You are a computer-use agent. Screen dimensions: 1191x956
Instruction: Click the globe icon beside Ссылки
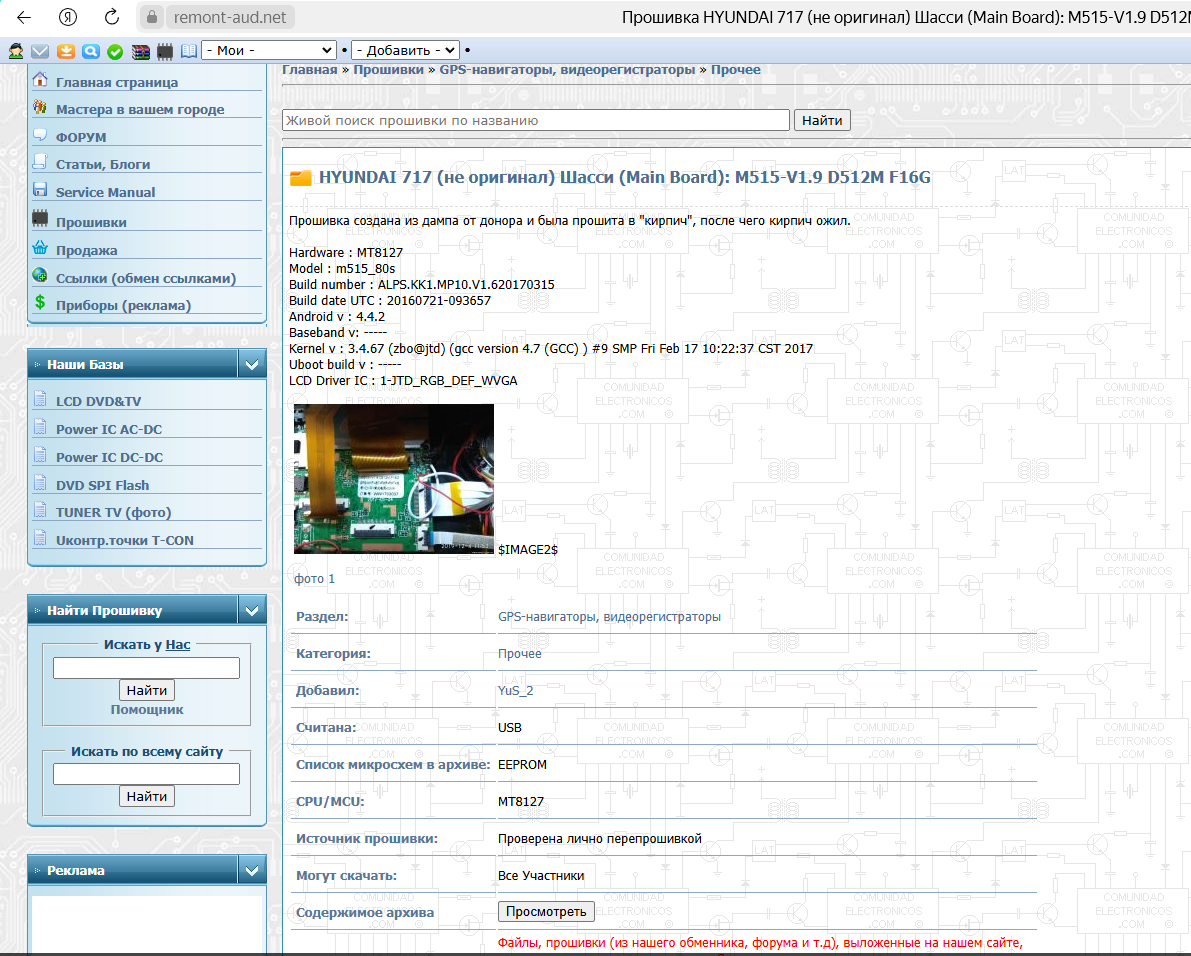click(40, 276)
